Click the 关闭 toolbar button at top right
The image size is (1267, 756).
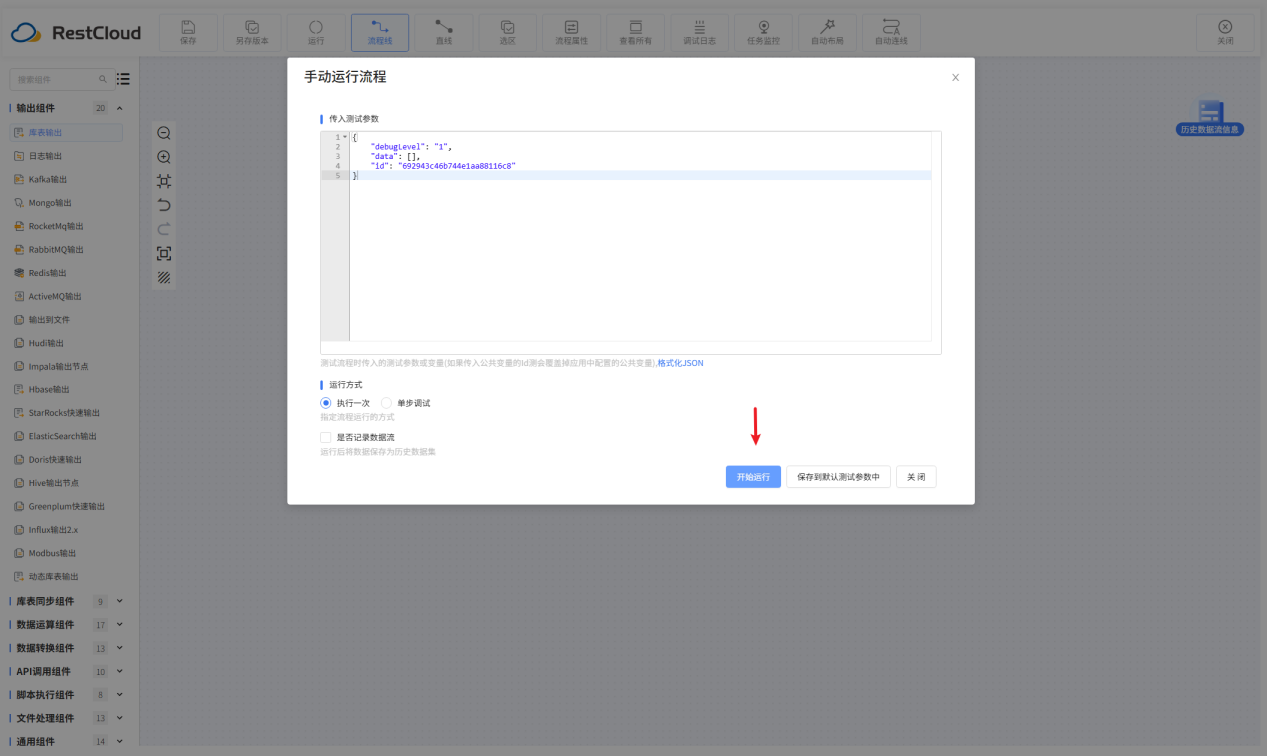pyautogui.click(x=1225, y=32)
